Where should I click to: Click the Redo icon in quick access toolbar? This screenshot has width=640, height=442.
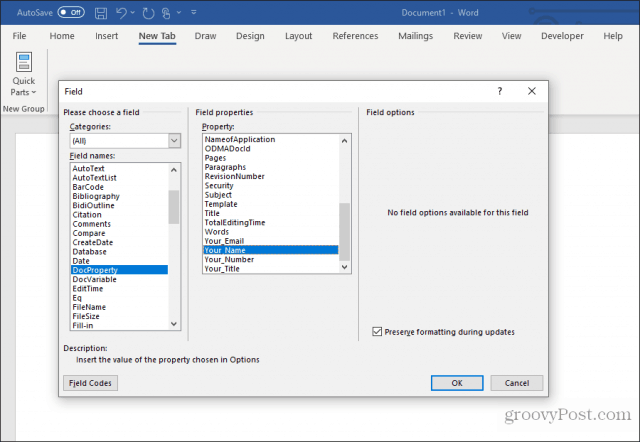pyautogui.click(x=148, y=13)
